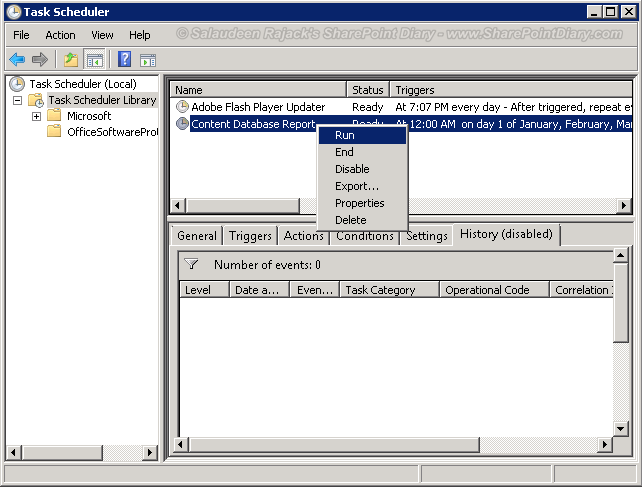Choose Disable from the context menu
642x487 pixels.
coord(362,169)
